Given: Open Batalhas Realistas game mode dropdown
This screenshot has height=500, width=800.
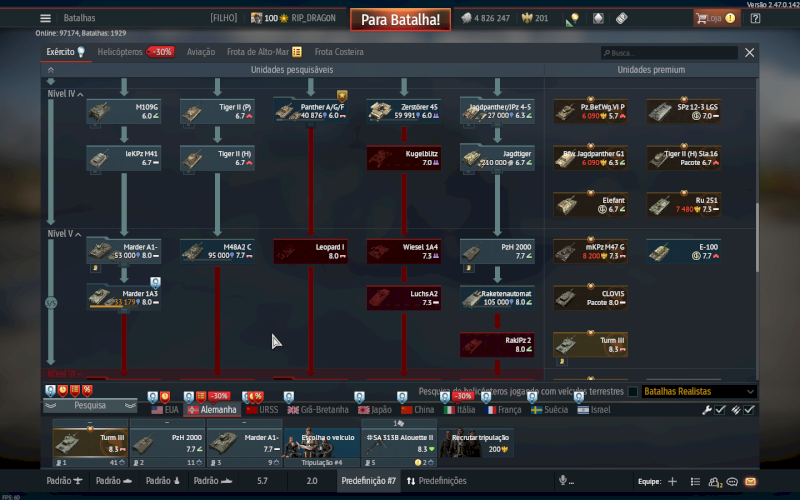Looking at the screenshot, I should pyautogui.click(x=698, y=392).
